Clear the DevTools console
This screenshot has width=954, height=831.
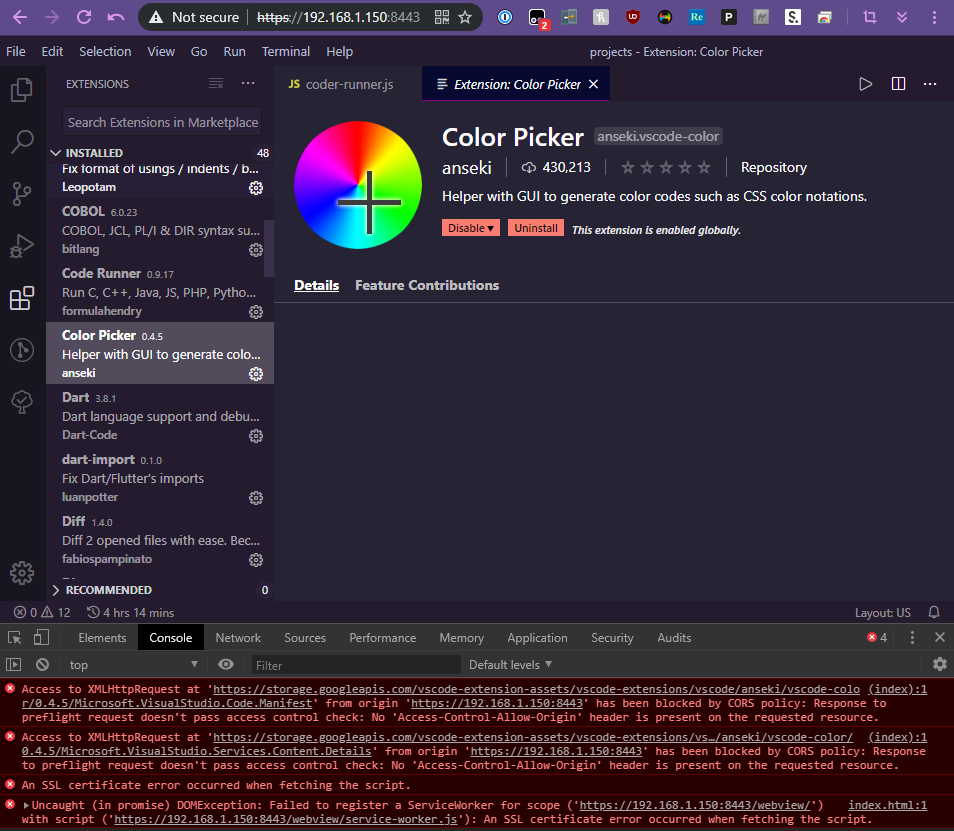tap(42, 664)
